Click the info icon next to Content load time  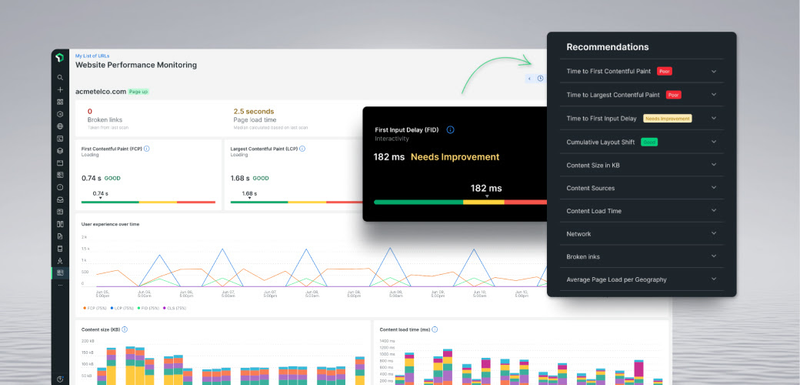435,329
